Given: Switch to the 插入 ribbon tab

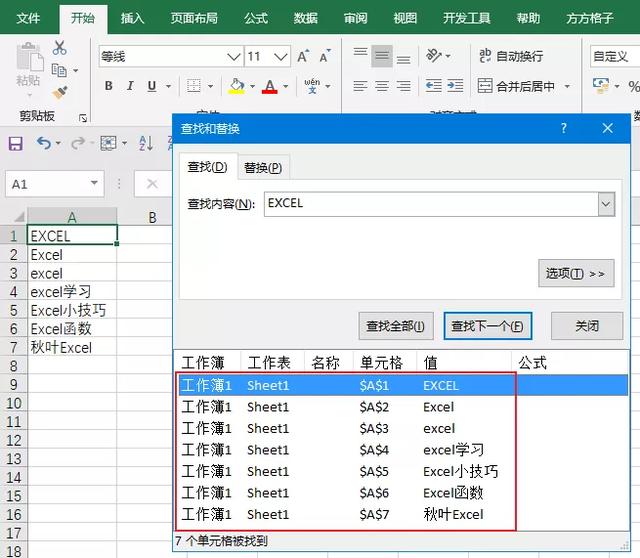Looking at the screenshot, I should click(133, 18).
